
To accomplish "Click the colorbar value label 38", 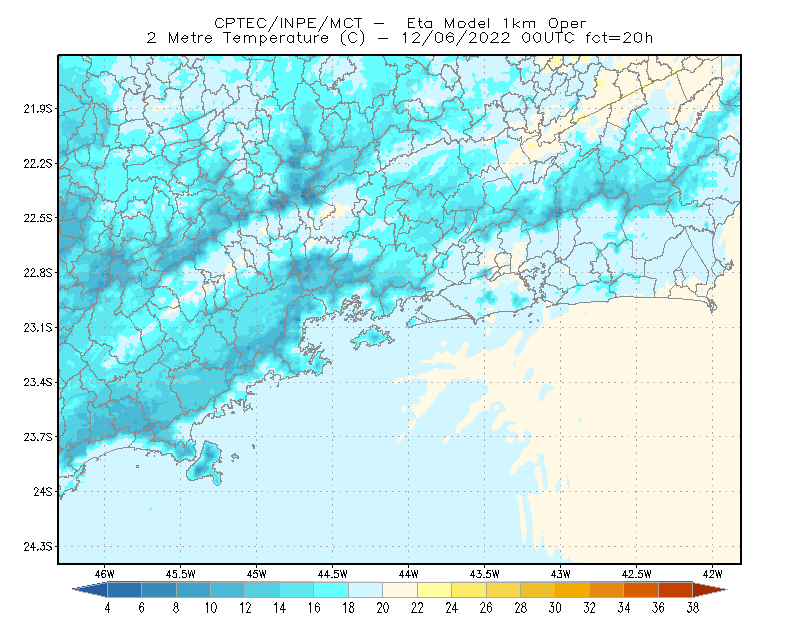I will 692,608.
